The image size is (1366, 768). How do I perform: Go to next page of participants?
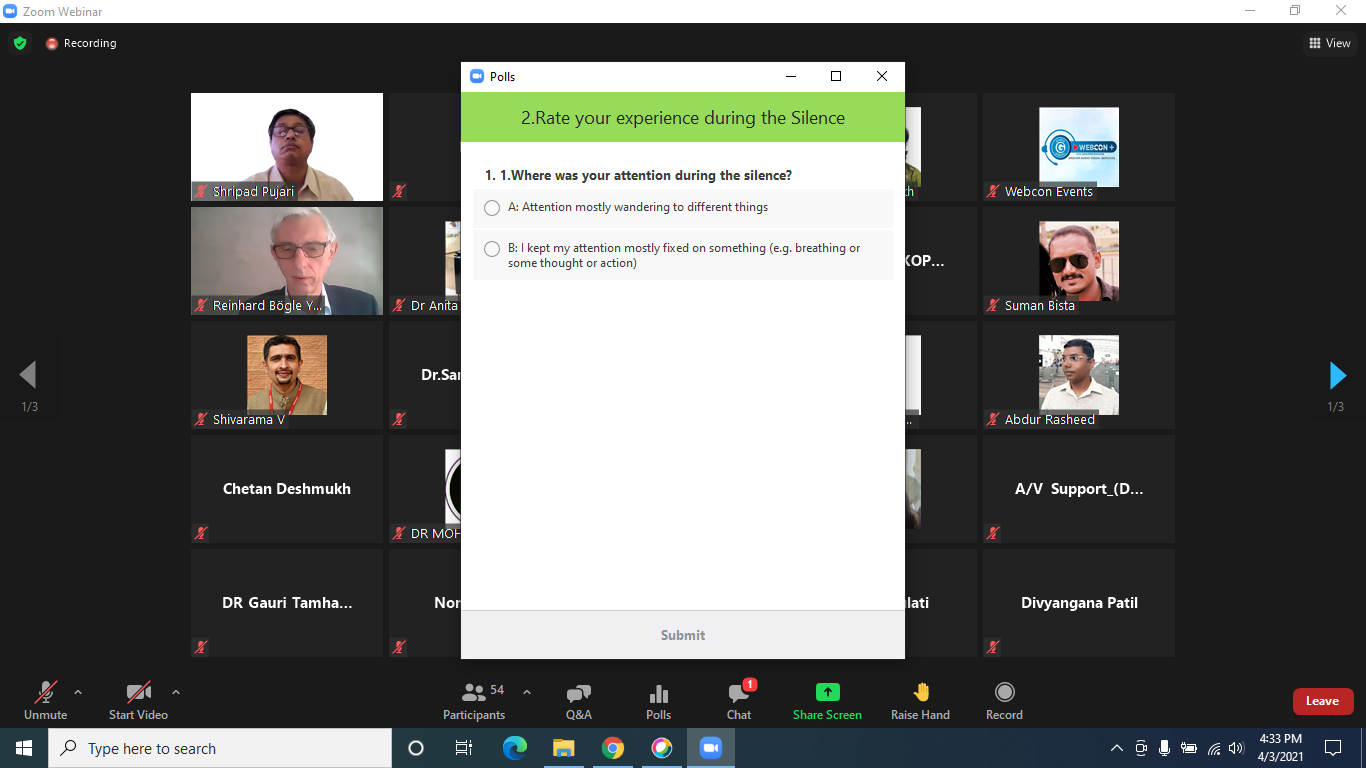tap(1337, 375)
